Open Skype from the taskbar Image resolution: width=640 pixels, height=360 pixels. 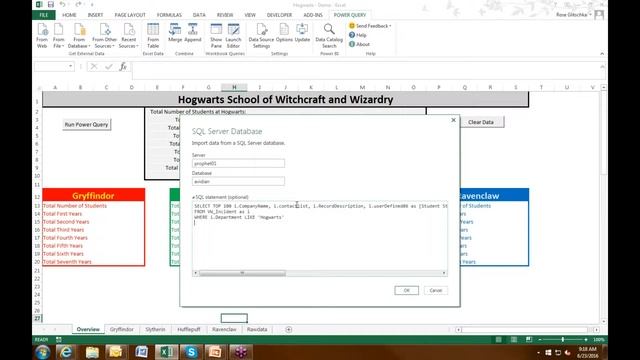click(191, 352)
